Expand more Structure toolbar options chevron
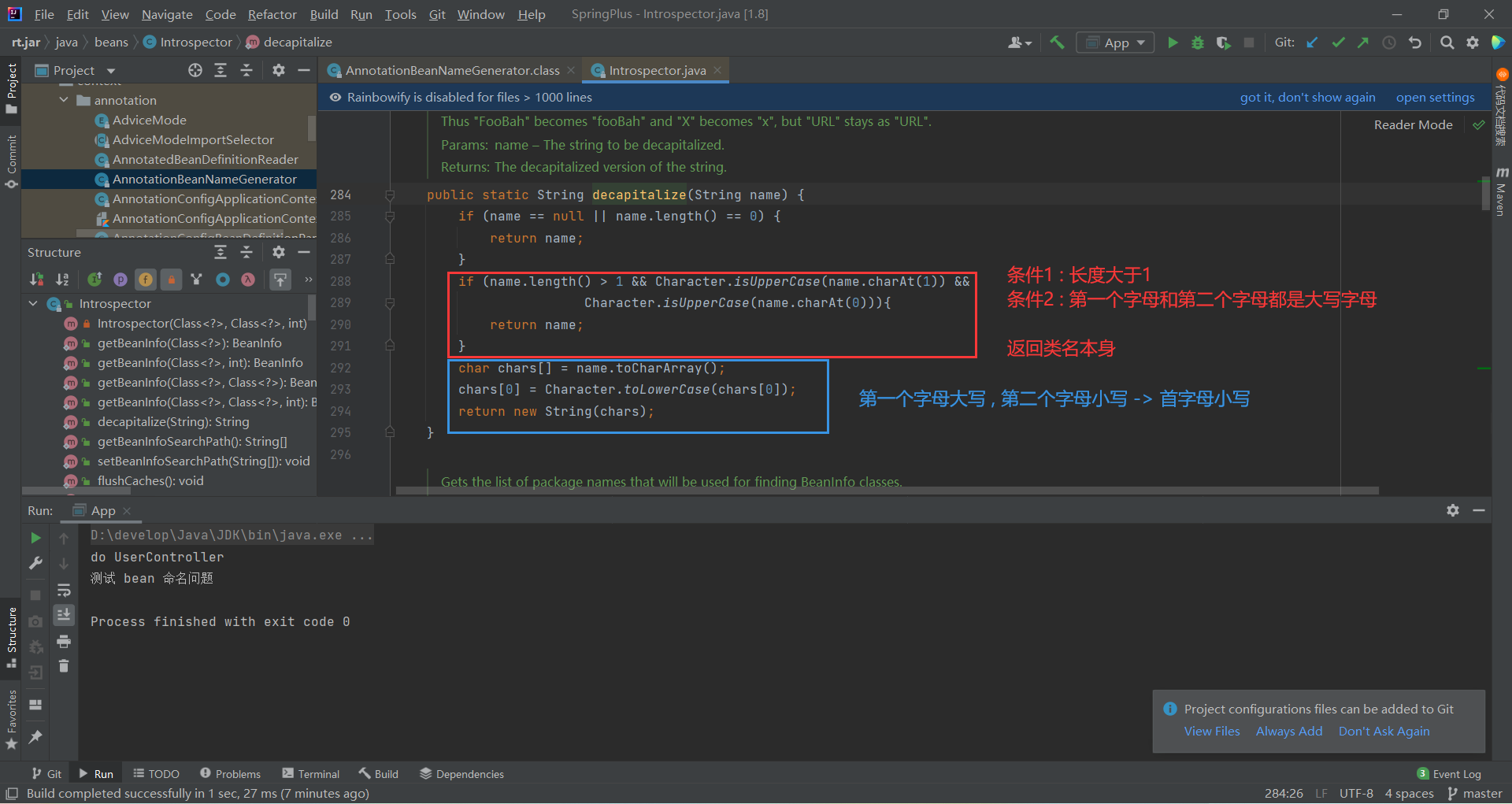 click(309, 280)
